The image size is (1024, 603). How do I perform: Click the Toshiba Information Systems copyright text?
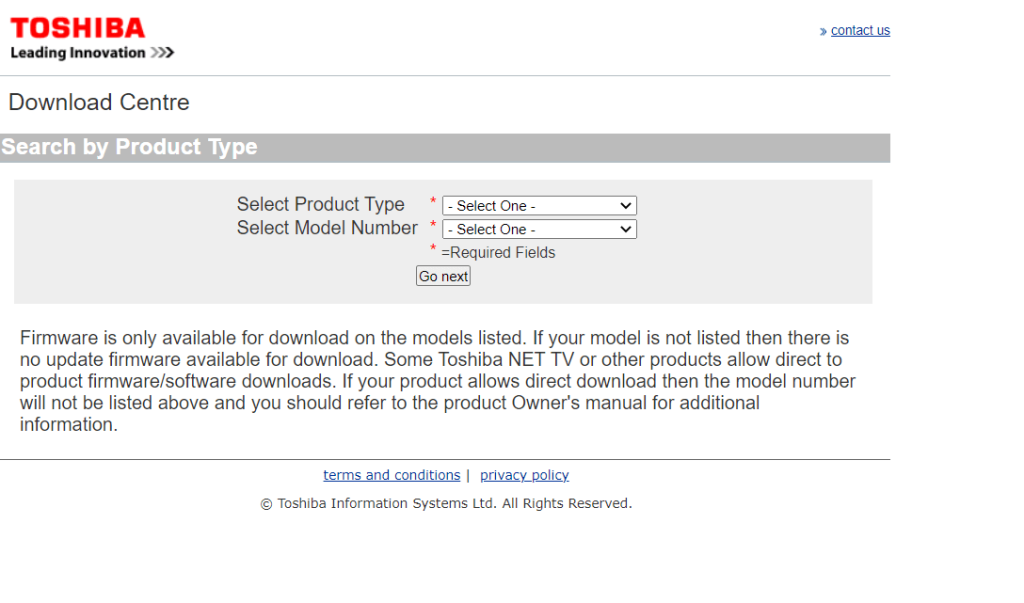446,504
